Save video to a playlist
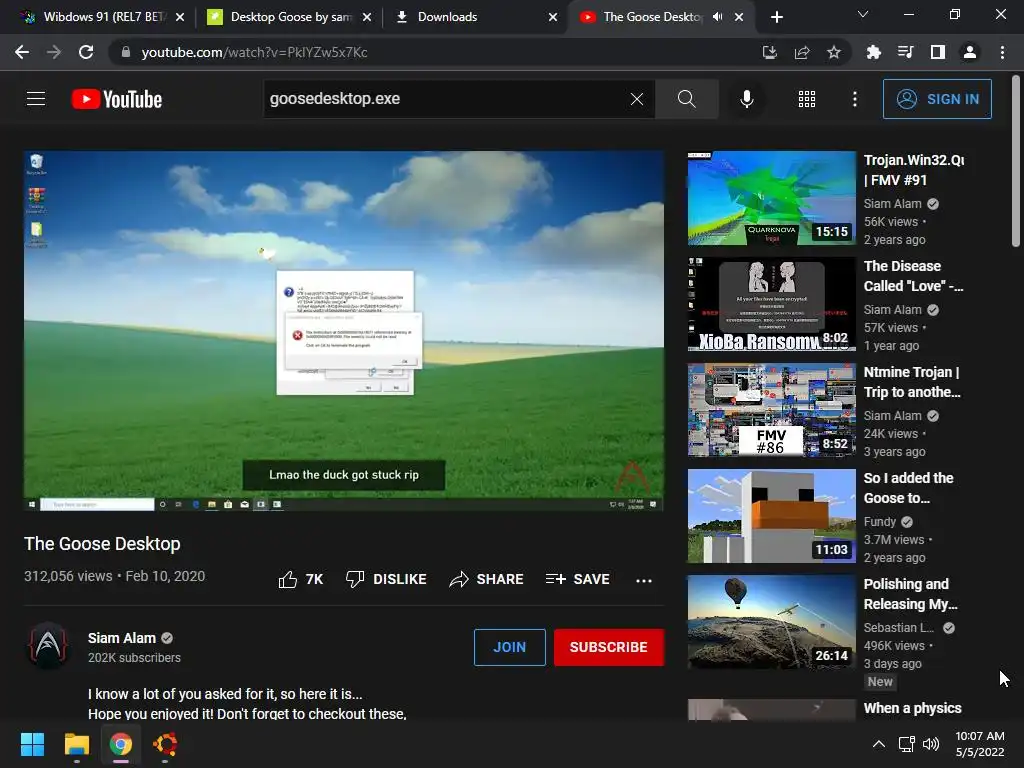Screen dimensions: 1024x768 (x=577, y=579)
